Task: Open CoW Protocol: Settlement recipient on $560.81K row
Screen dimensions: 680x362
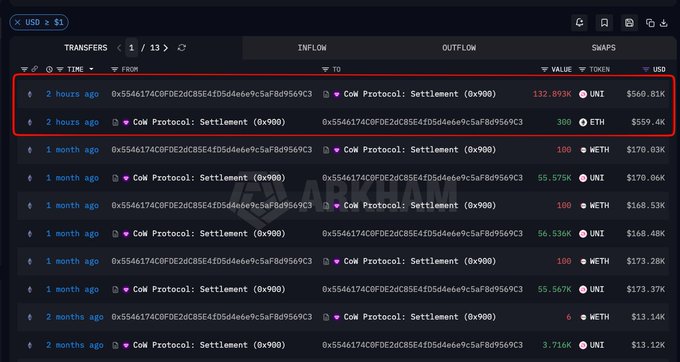Action: [420, 94]
